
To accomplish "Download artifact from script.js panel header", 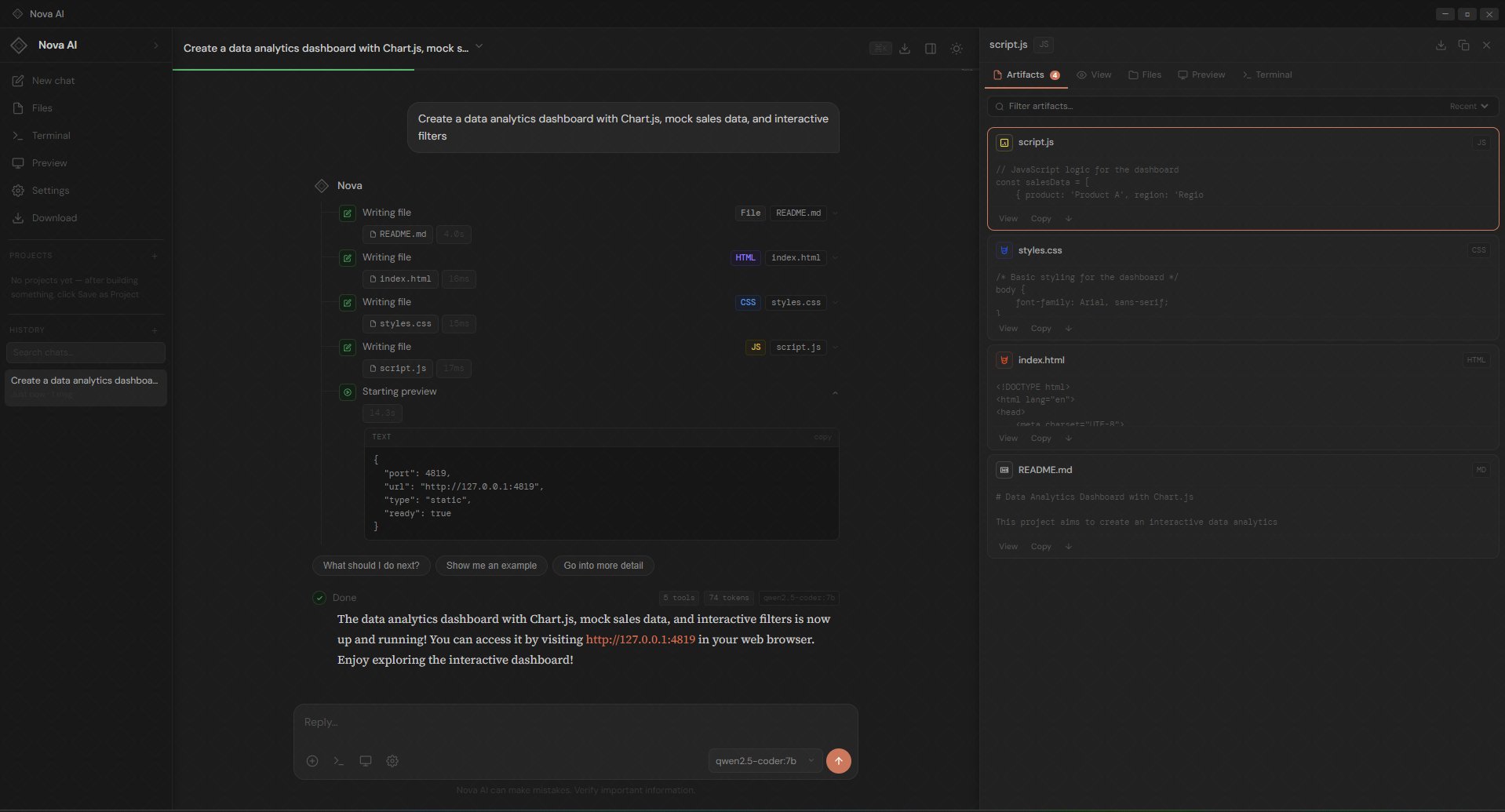I will [1441, 46].
